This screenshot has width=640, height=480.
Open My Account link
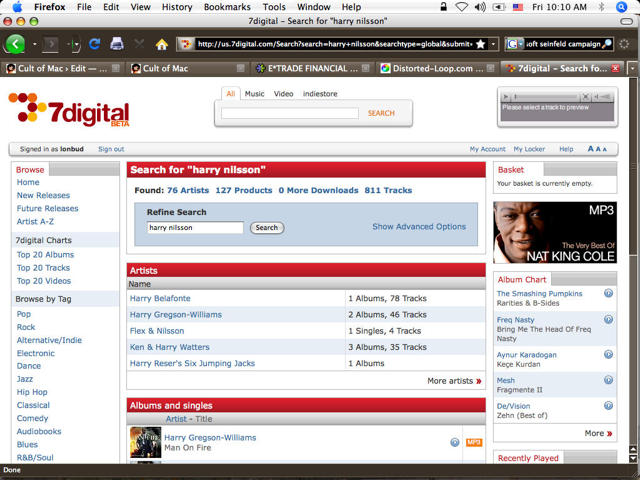click(487, 149)
